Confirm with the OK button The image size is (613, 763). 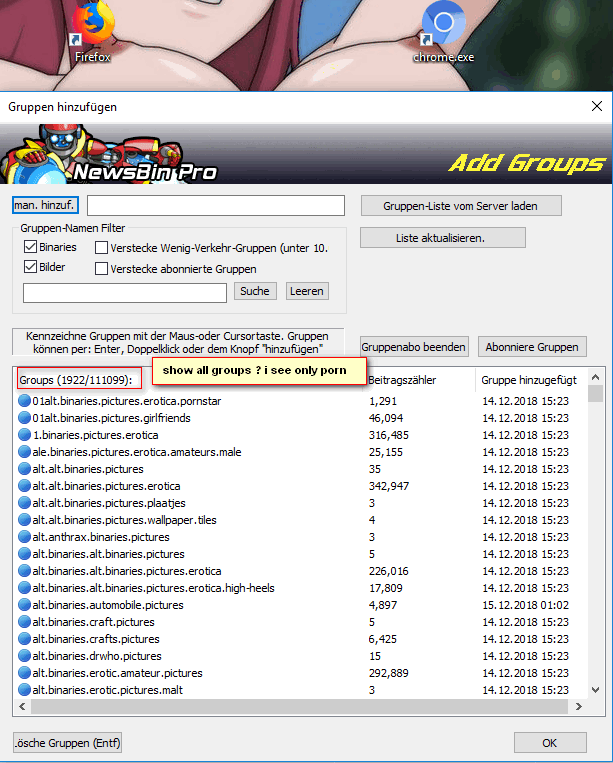click(550, 743)
